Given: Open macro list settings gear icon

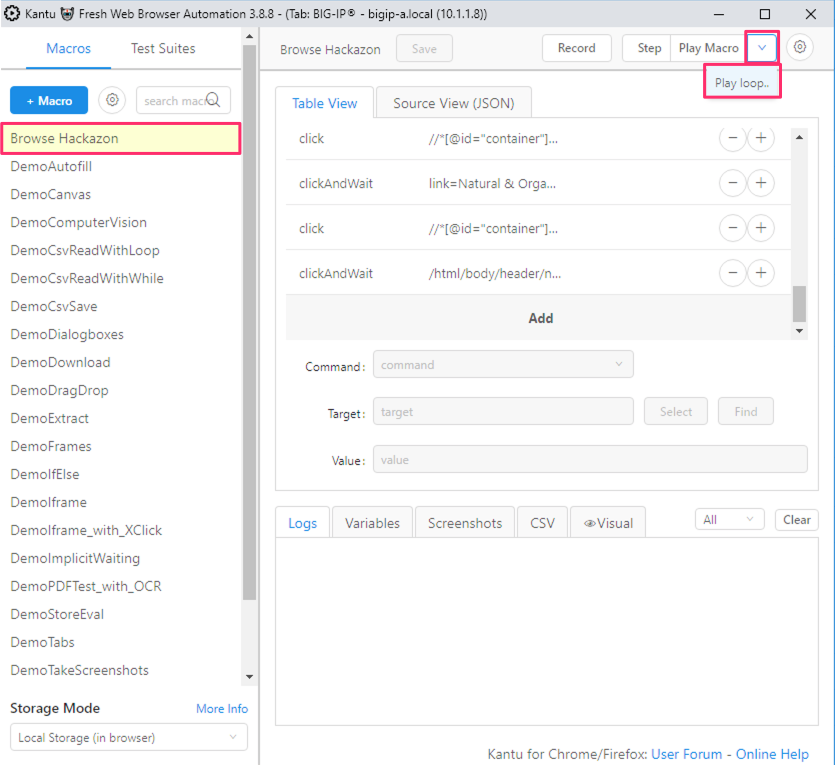Looking at the screenshot, I should coord(112,100).
